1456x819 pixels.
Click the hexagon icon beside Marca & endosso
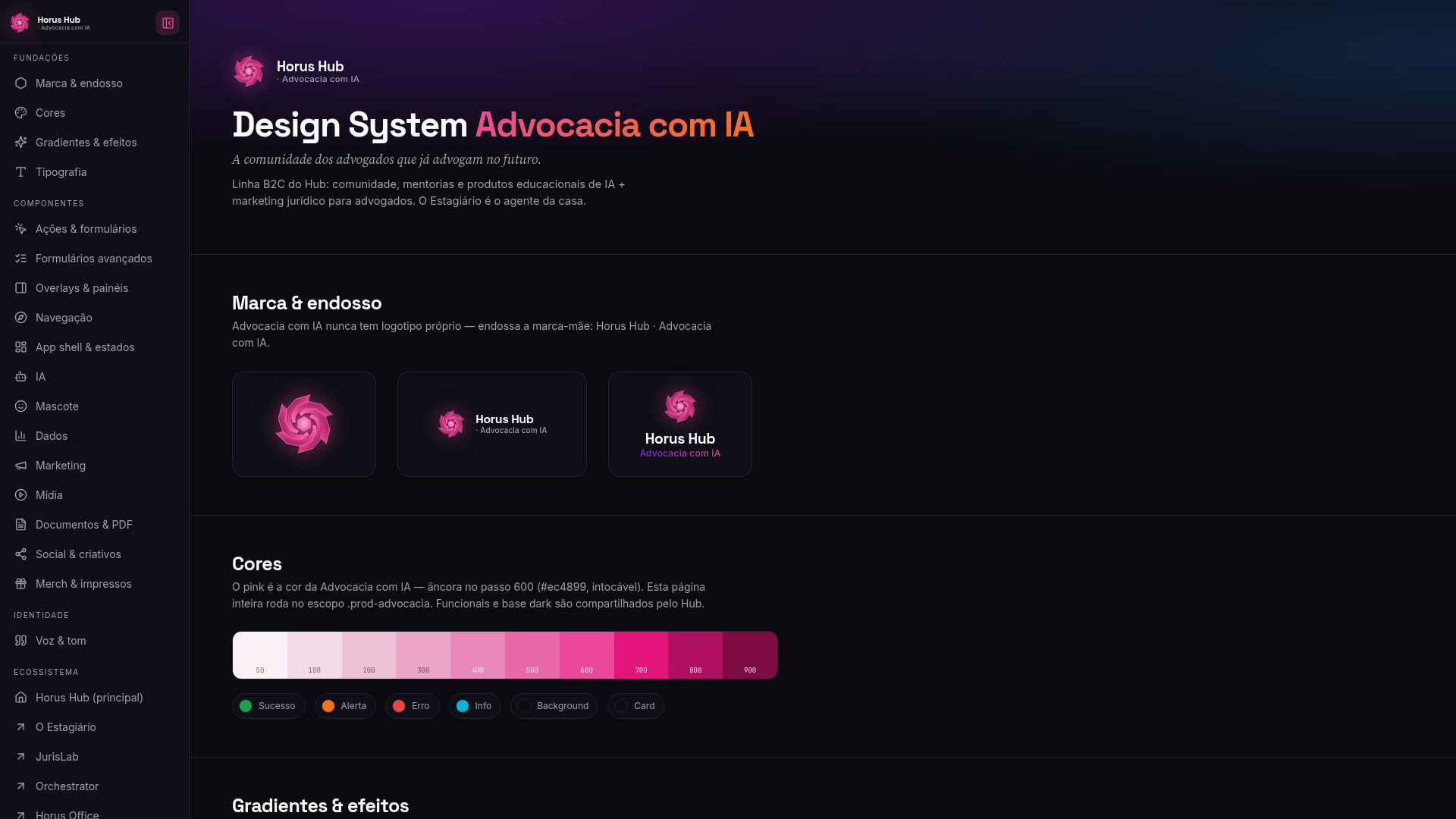20,83
